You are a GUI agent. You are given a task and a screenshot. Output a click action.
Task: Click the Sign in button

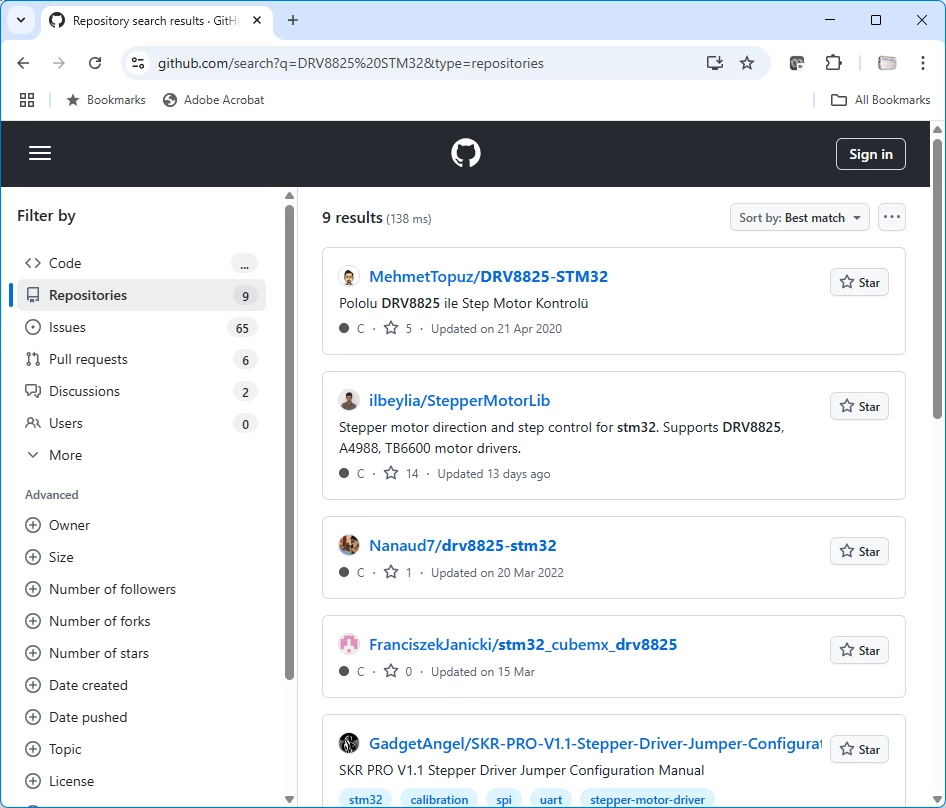(871, 154)
